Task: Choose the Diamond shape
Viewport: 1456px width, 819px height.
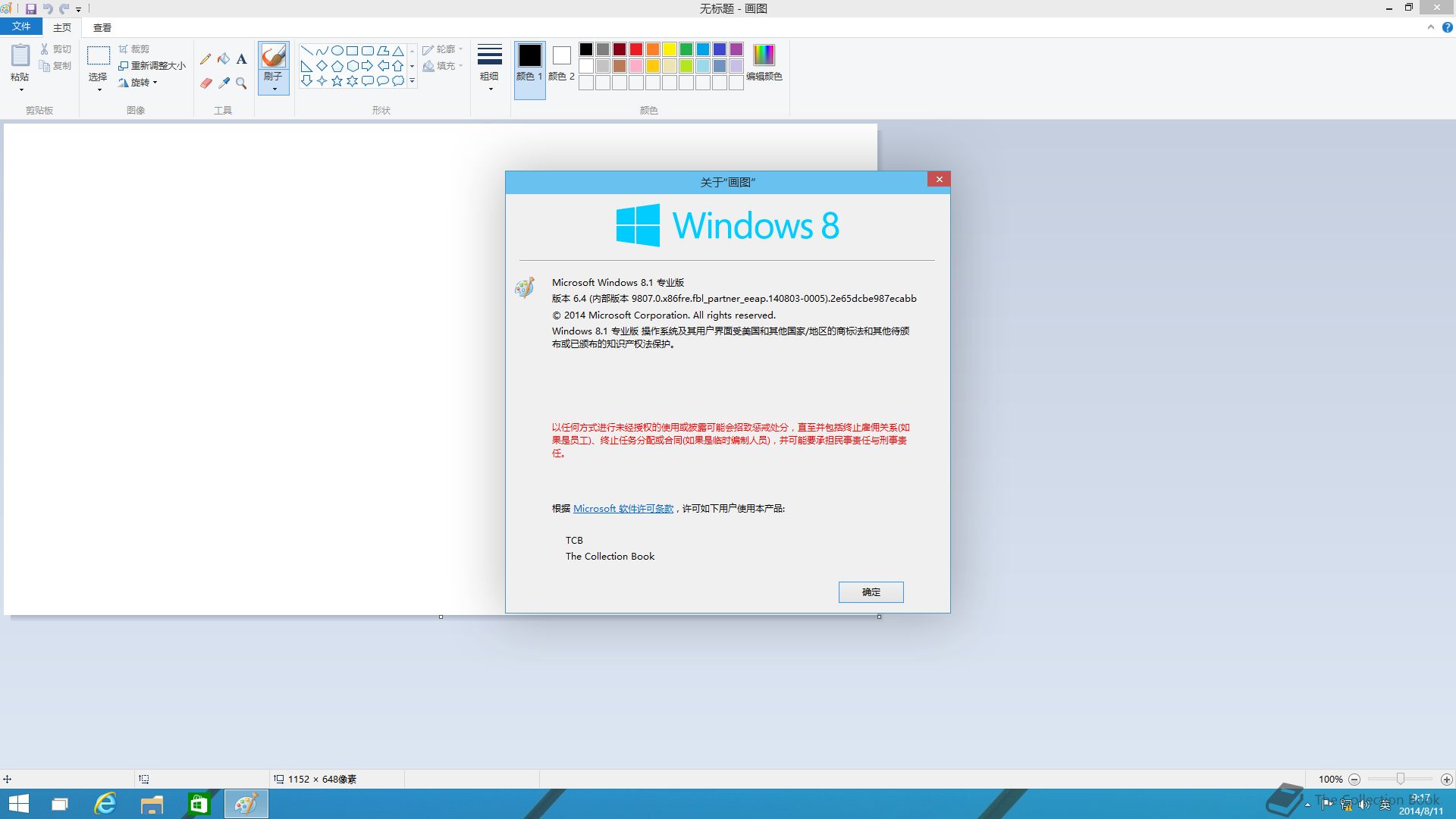Action: coord(322,66)
